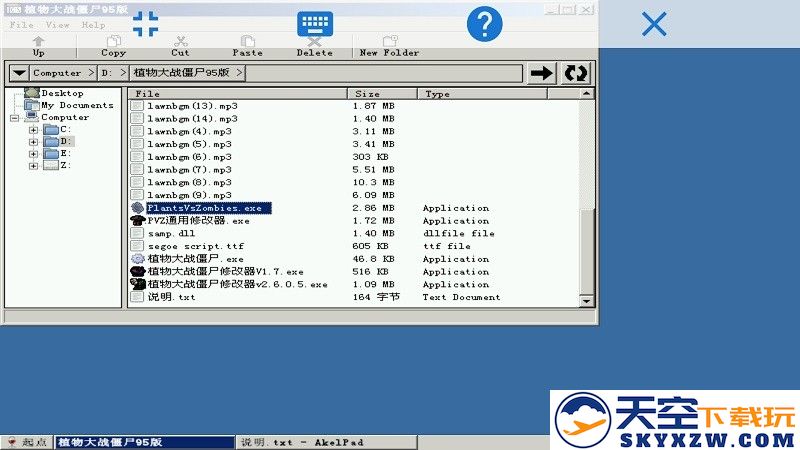Open the 起点 start button on taskbar

click(27, 442)
